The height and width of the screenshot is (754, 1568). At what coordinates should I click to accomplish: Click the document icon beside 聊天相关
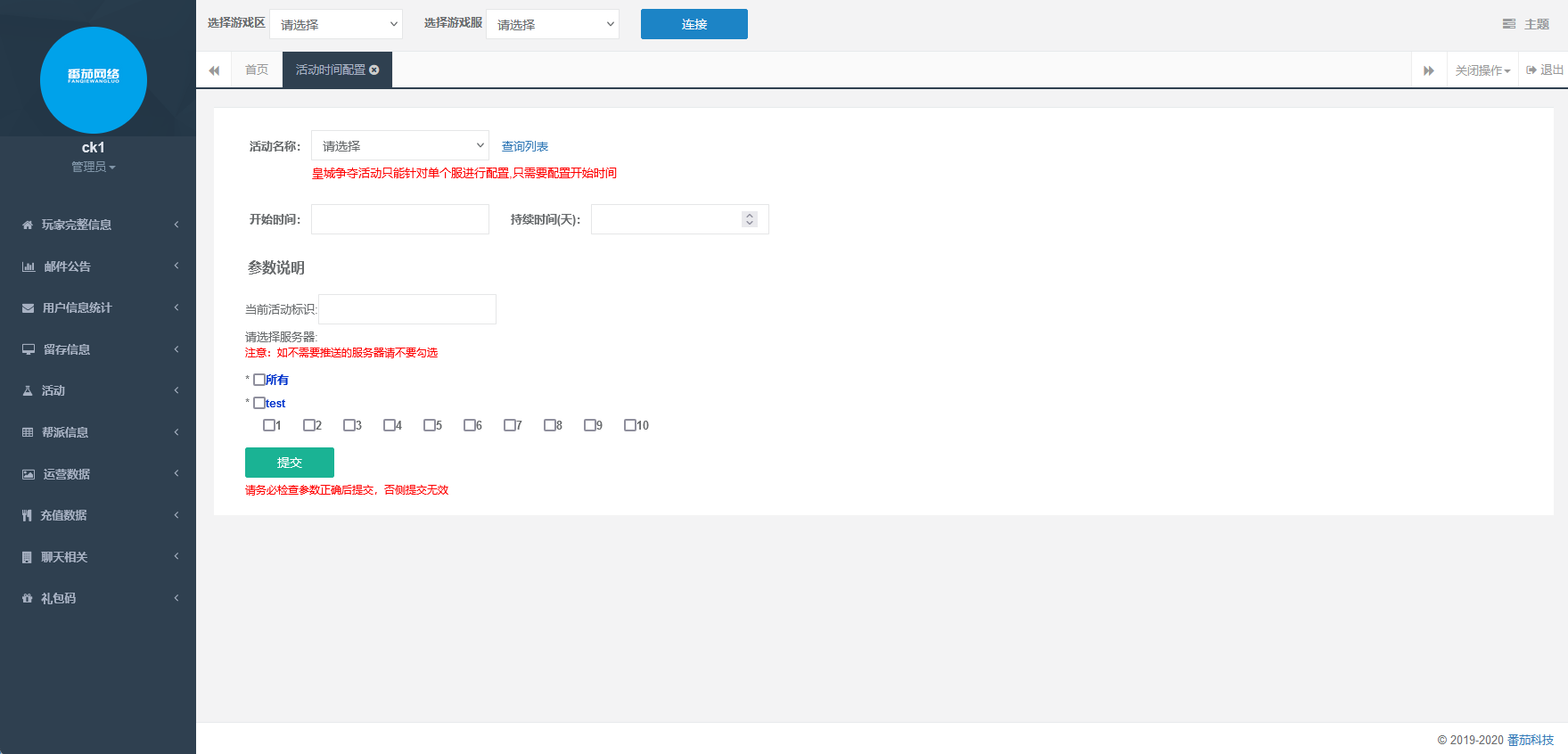(x=27, y=557)
